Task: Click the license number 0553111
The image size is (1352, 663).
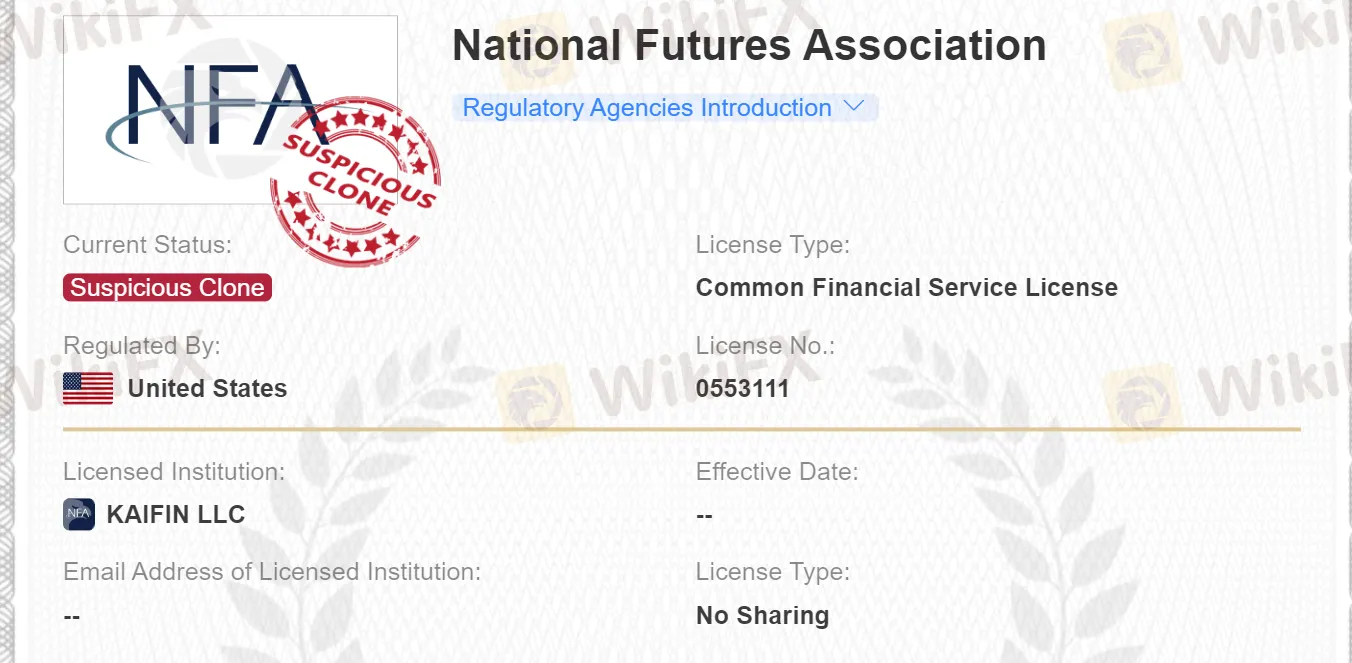Action: tap(745, 388)
